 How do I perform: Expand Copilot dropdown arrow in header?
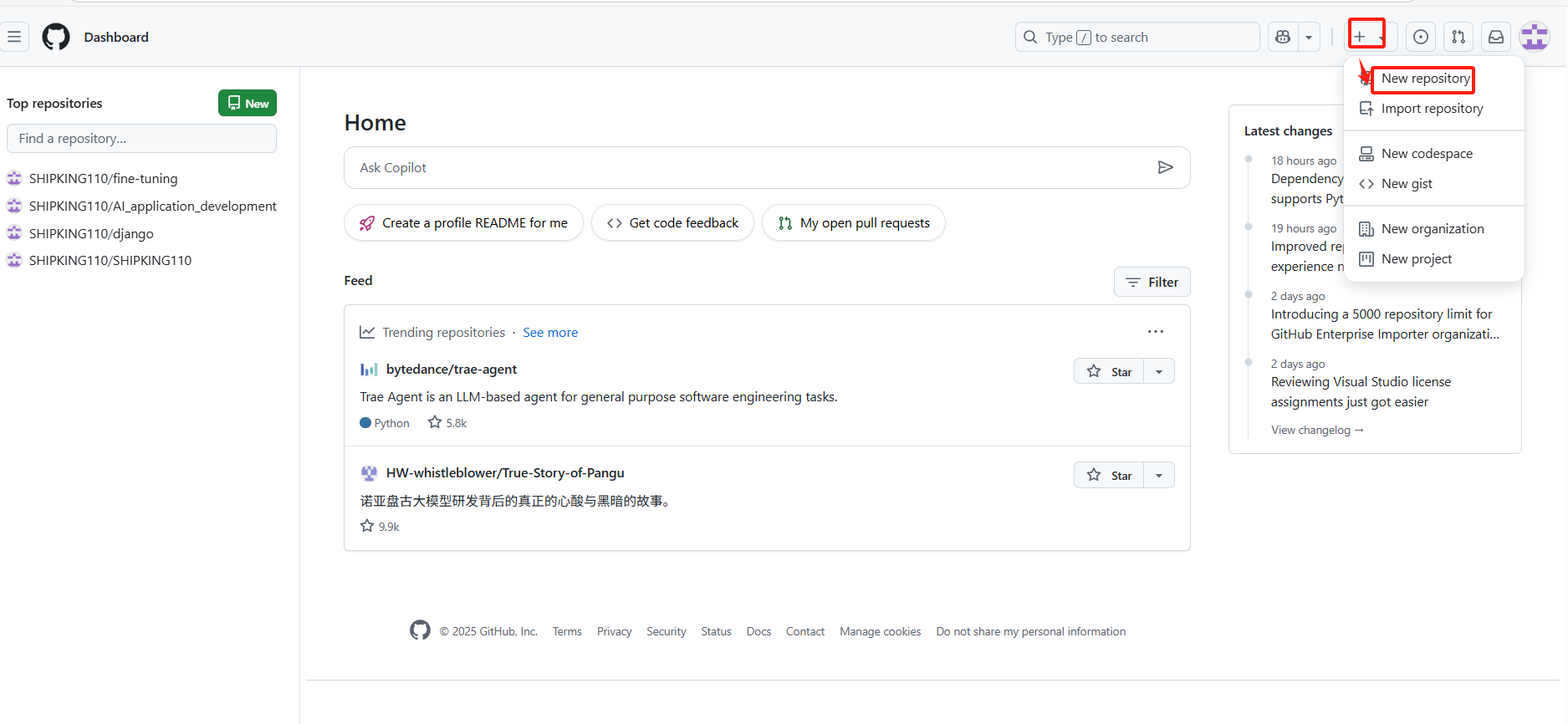pyautogui.click(x=1309, y=37)
